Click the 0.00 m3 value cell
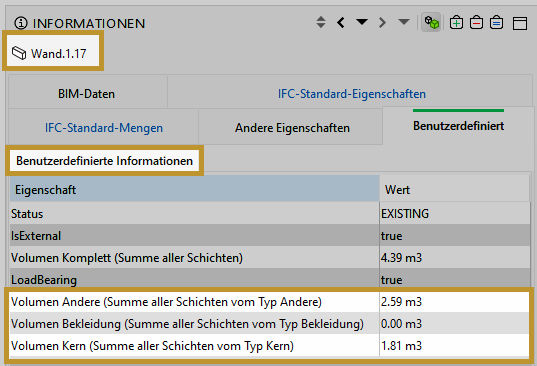Image resolution: width=537 pixels, height=366 pixels. tap(455, 324)
